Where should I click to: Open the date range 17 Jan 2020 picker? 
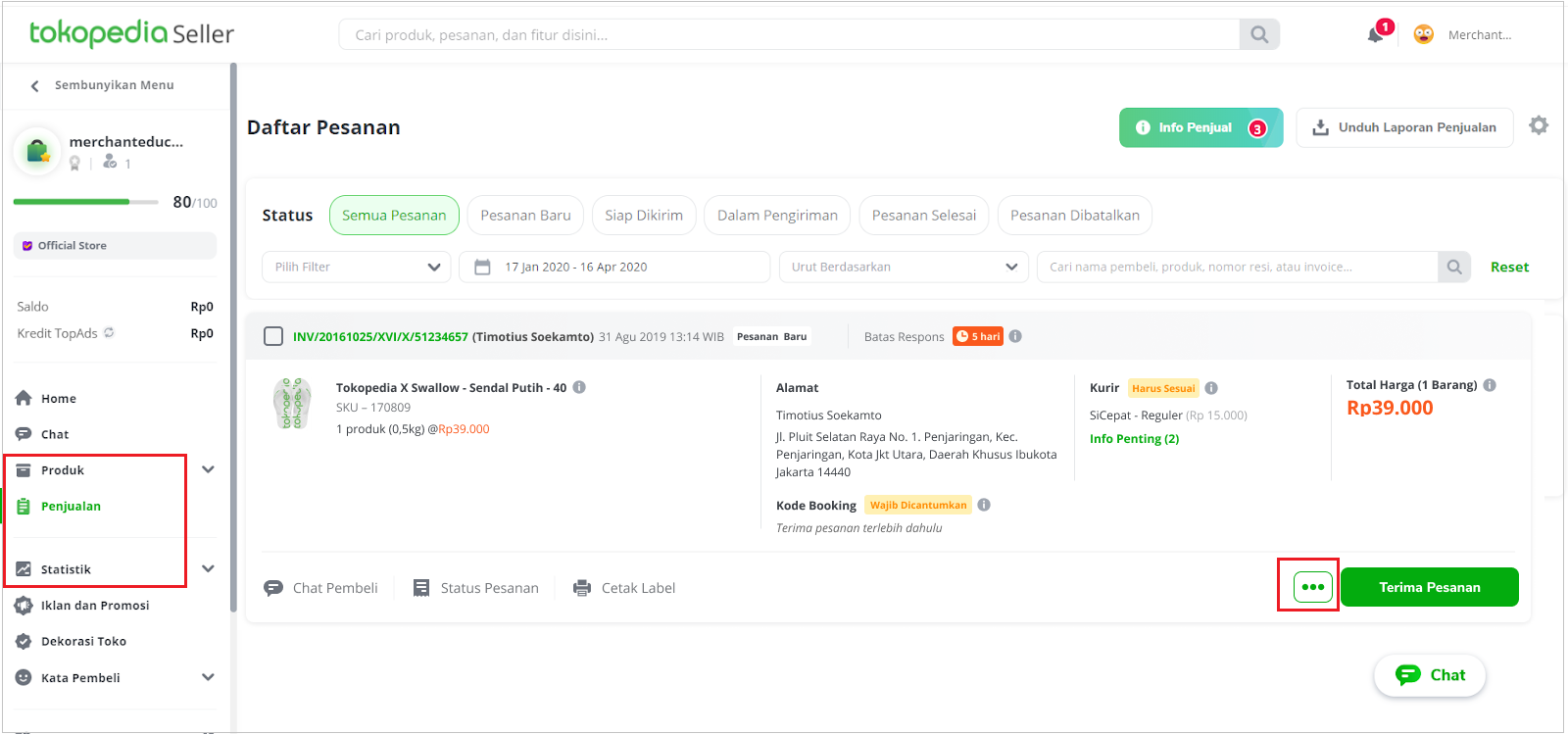point(614,267)
